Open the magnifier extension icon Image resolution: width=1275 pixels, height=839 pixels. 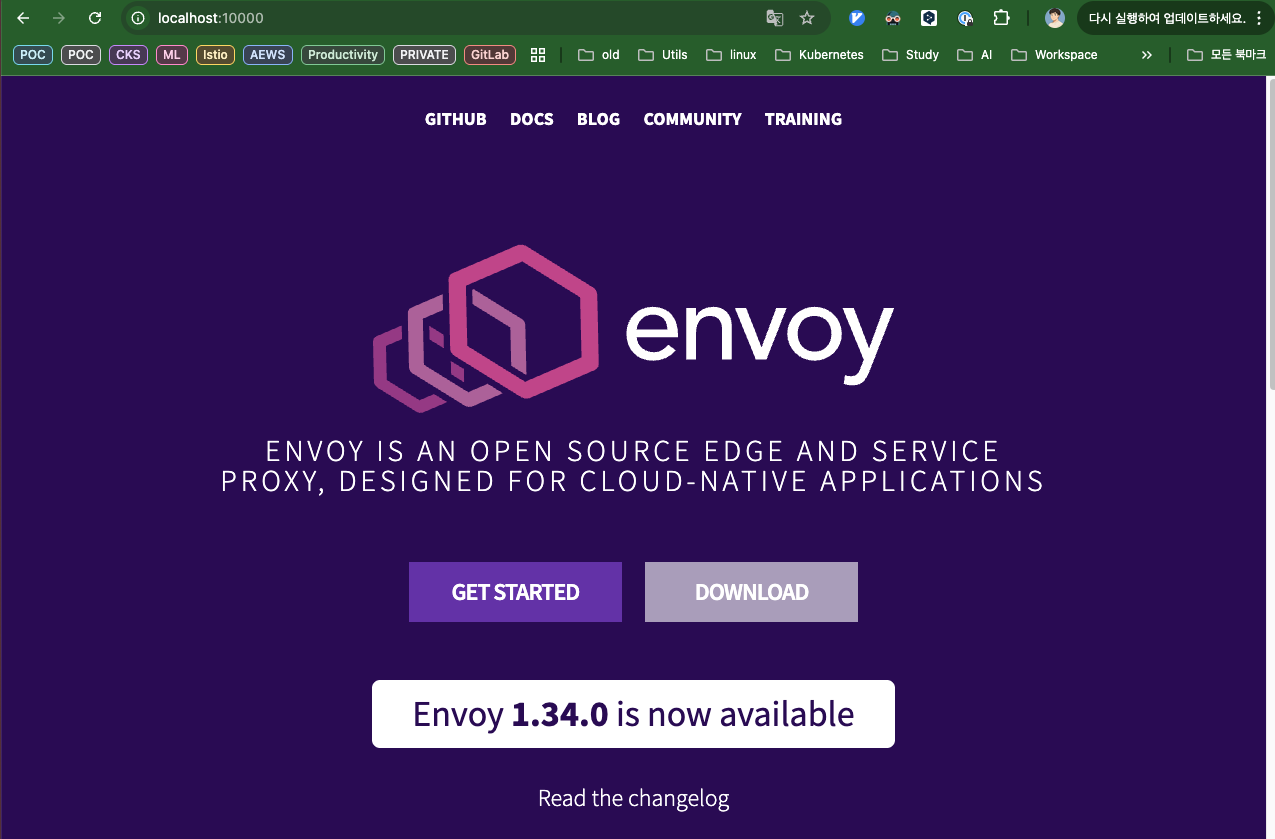pyautogui.click(x=965, y=18)
